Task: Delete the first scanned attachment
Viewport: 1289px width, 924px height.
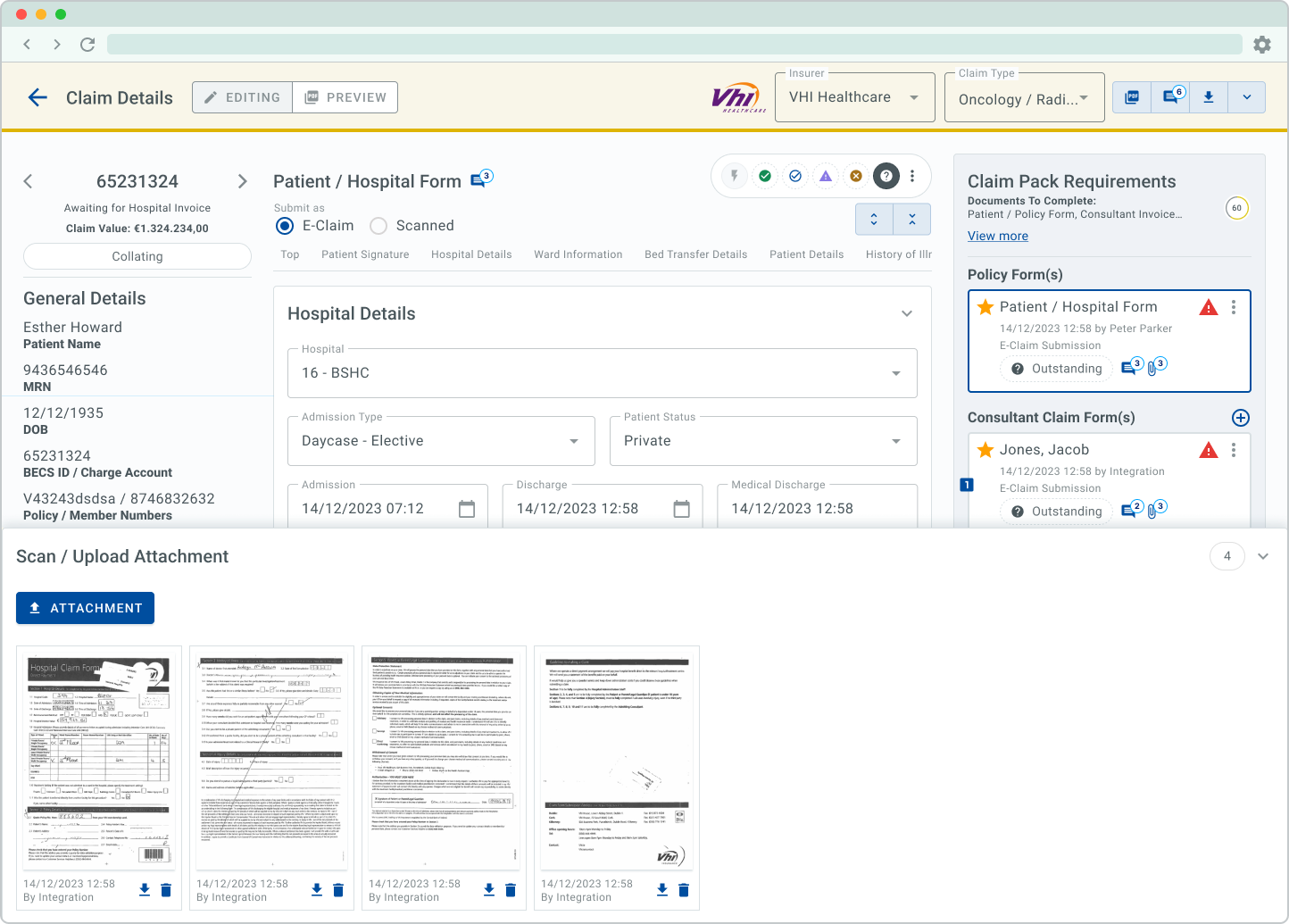Action: pos(166,890)
